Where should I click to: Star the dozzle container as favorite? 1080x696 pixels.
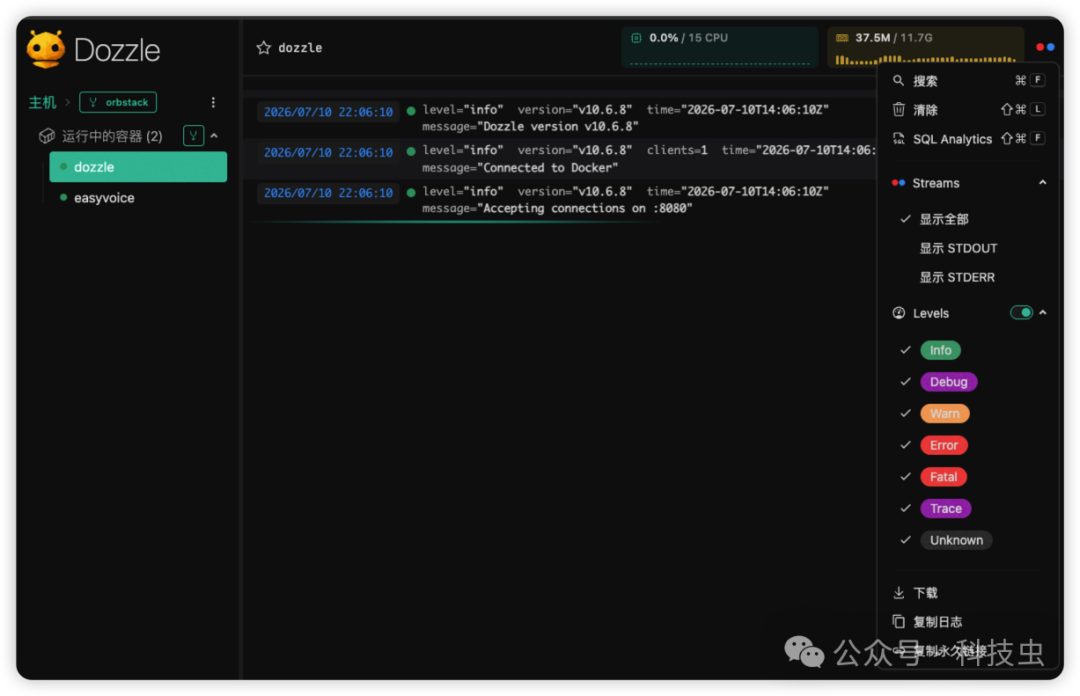pyautogui.click(x=264, y=48)
